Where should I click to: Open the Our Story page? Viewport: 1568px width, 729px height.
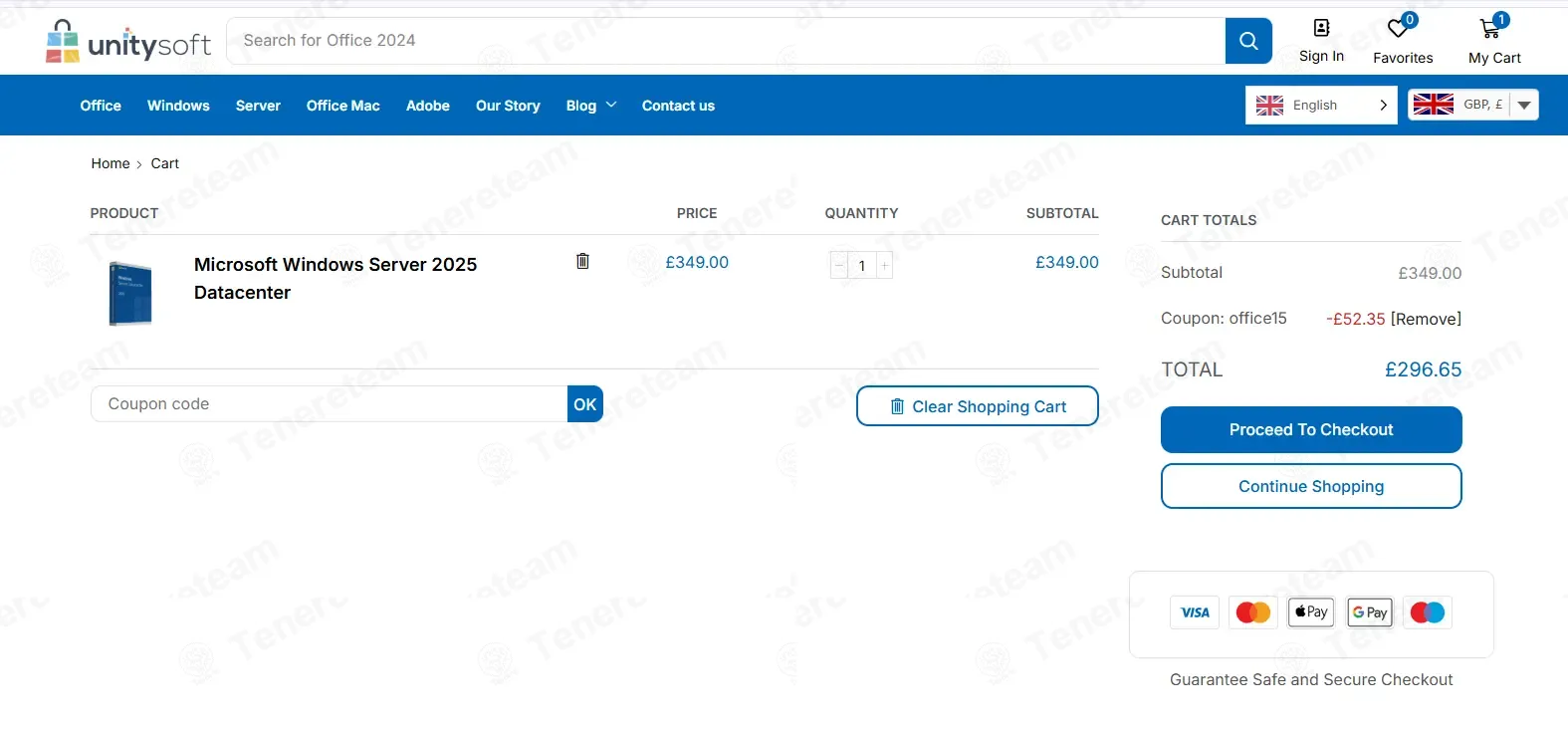pos(508,106)
